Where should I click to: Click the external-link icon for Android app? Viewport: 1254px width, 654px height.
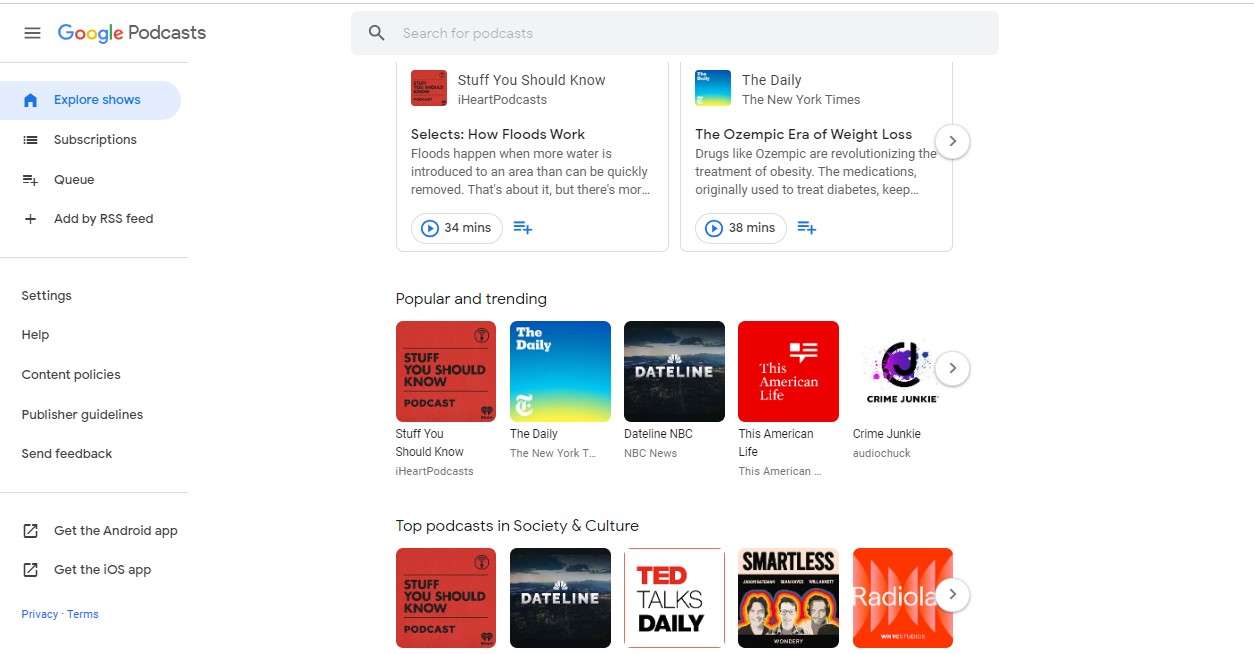point(31,531)
